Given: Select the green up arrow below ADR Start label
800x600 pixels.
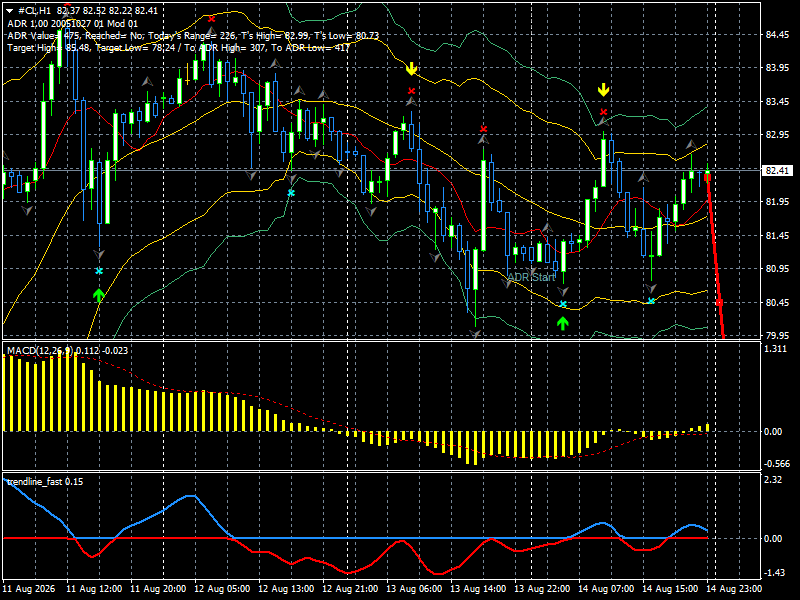Looking at the screenshot, I should click(562, 323).
